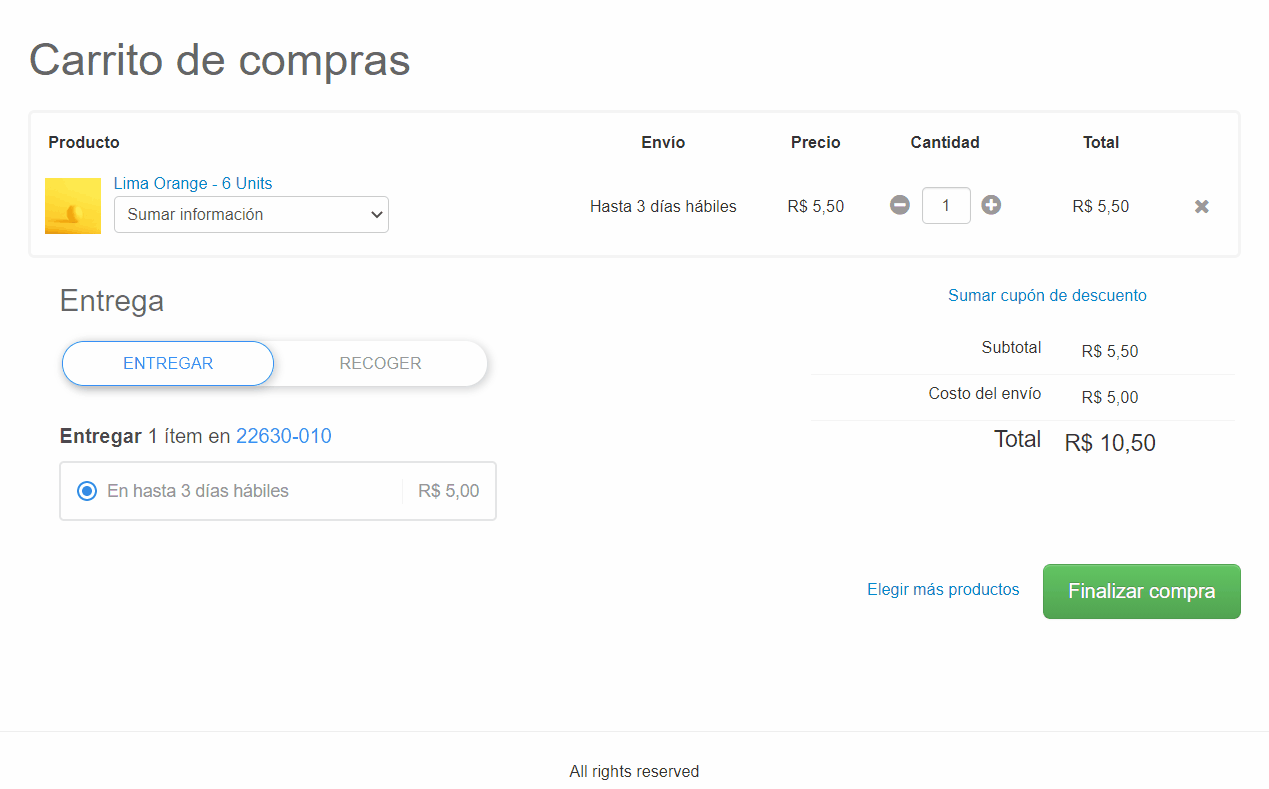Expand the product information combo box arrow
The image size is (1269, 789).
(377, 214)
